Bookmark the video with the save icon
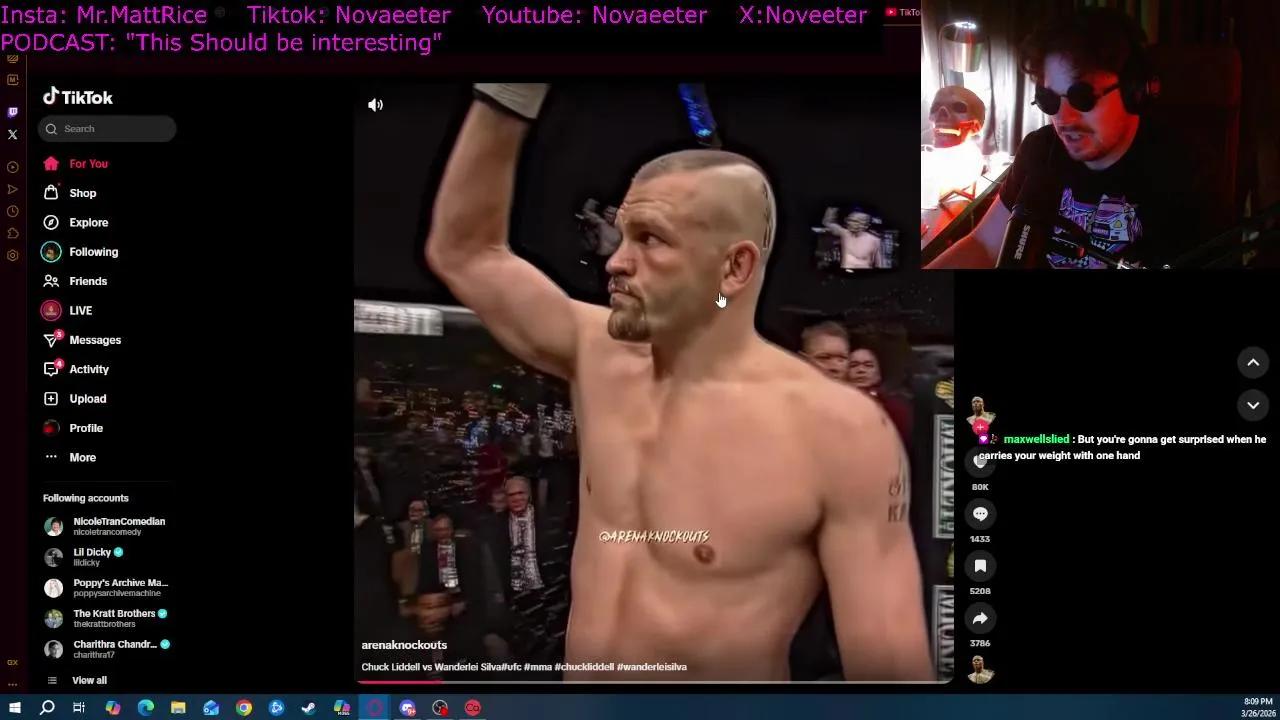The width and height of the screenshot is (1280, 720). (x=980, y=566)
